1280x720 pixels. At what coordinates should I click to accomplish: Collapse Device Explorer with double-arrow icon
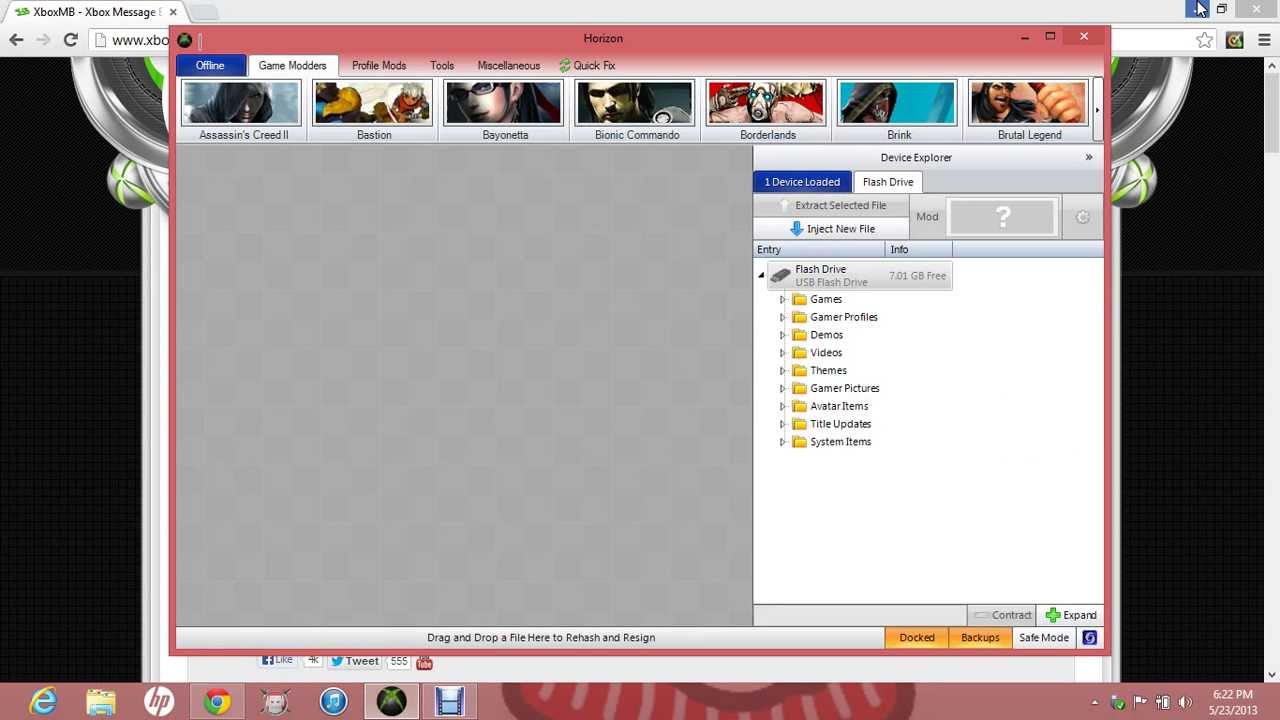(1089, 157)
